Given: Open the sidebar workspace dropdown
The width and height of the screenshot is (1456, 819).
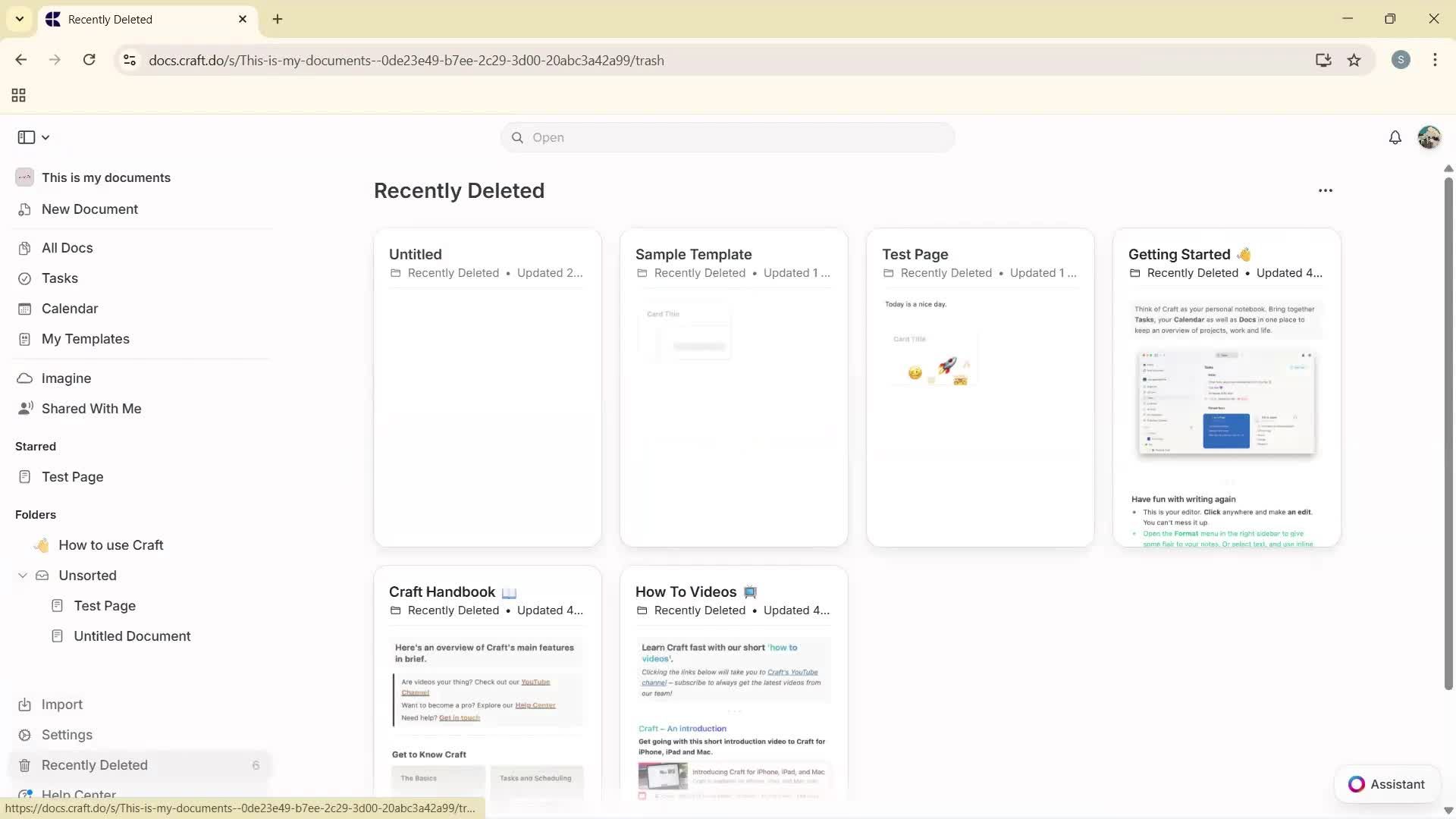Looking at the screenshot, I should [45, 137].
